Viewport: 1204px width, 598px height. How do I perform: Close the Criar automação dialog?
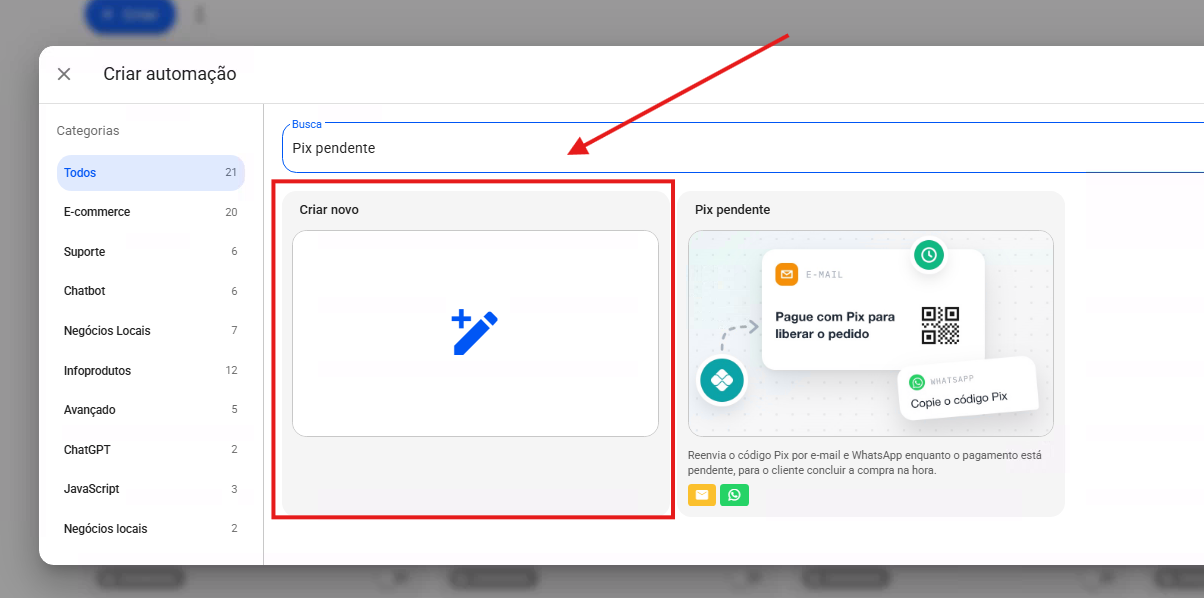(64, 74)
